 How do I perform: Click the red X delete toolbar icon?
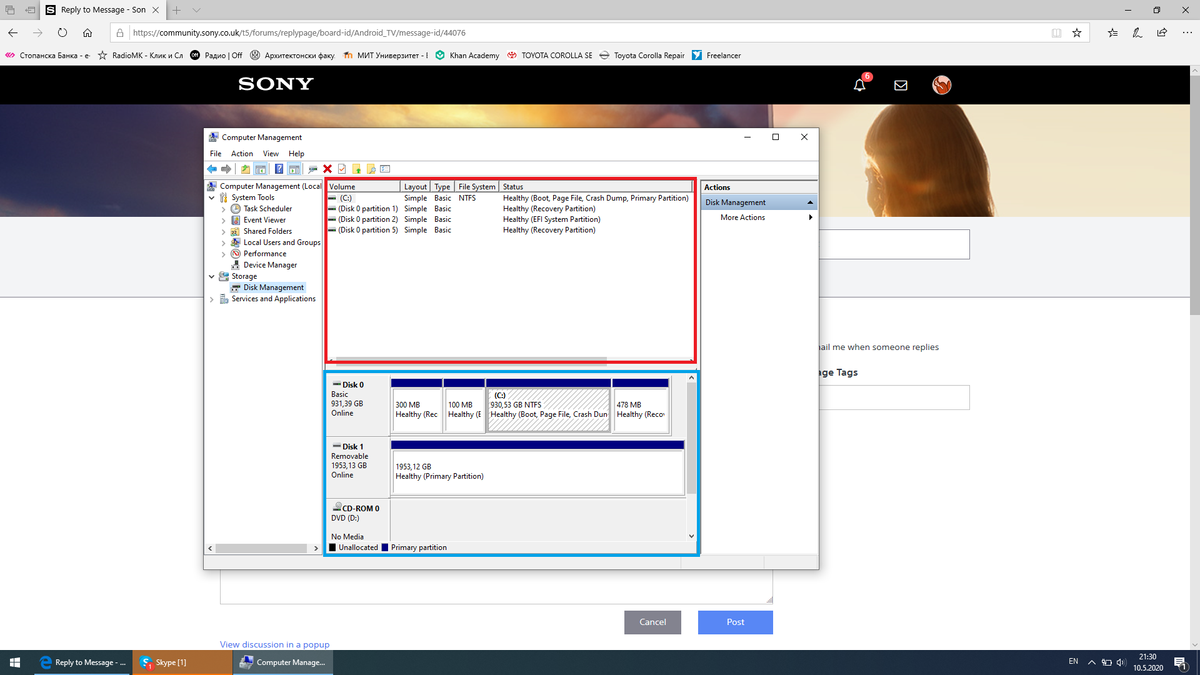tap(327, 169)
